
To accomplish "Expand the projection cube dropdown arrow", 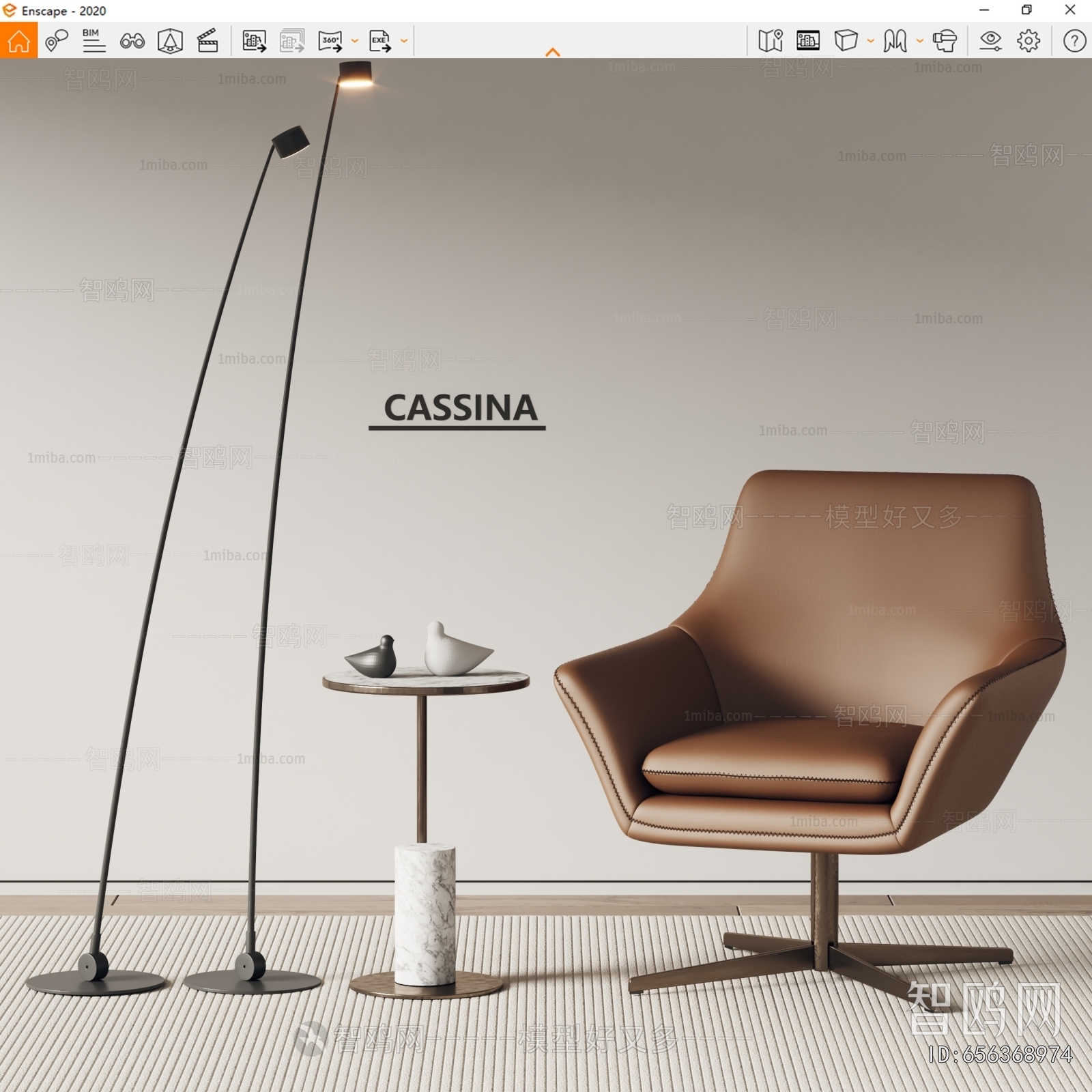I will coord(871,41).
